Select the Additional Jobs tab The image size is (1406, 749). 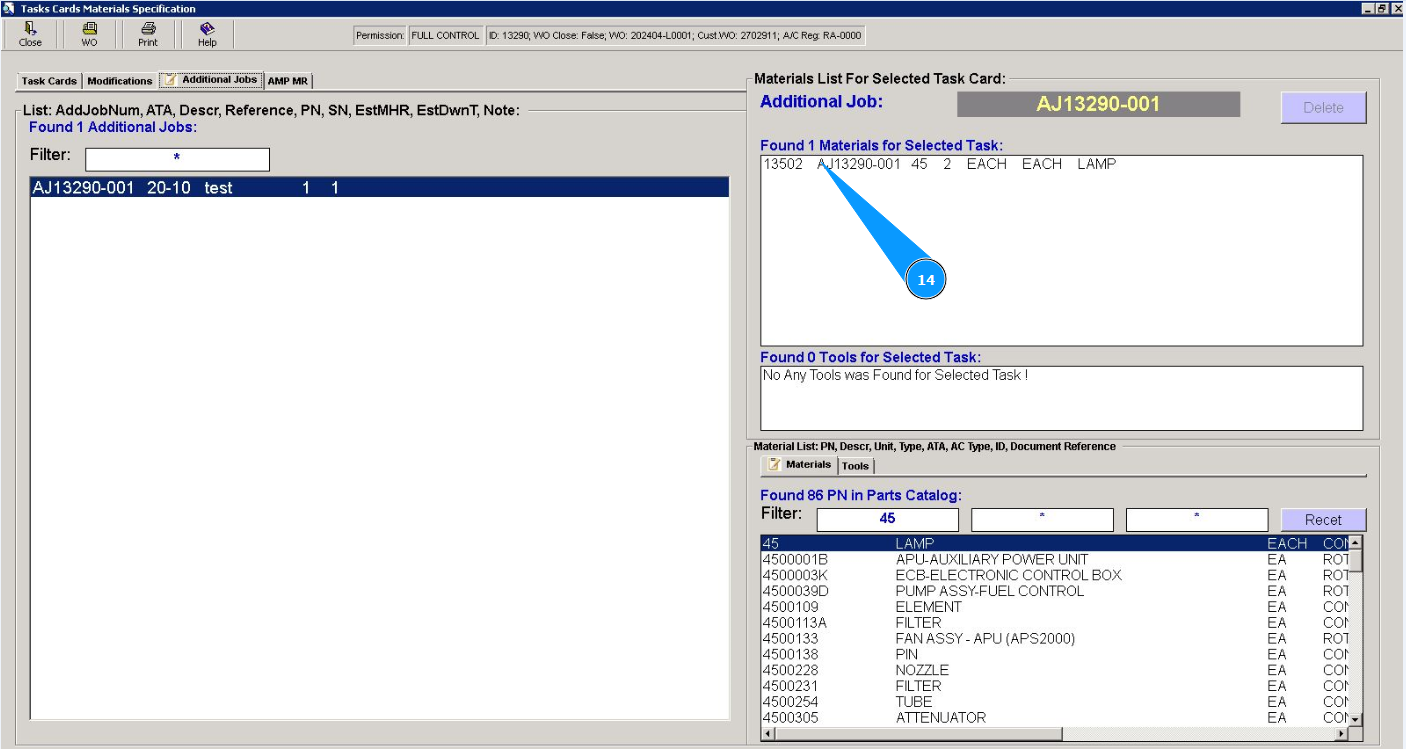coord(211,80)
